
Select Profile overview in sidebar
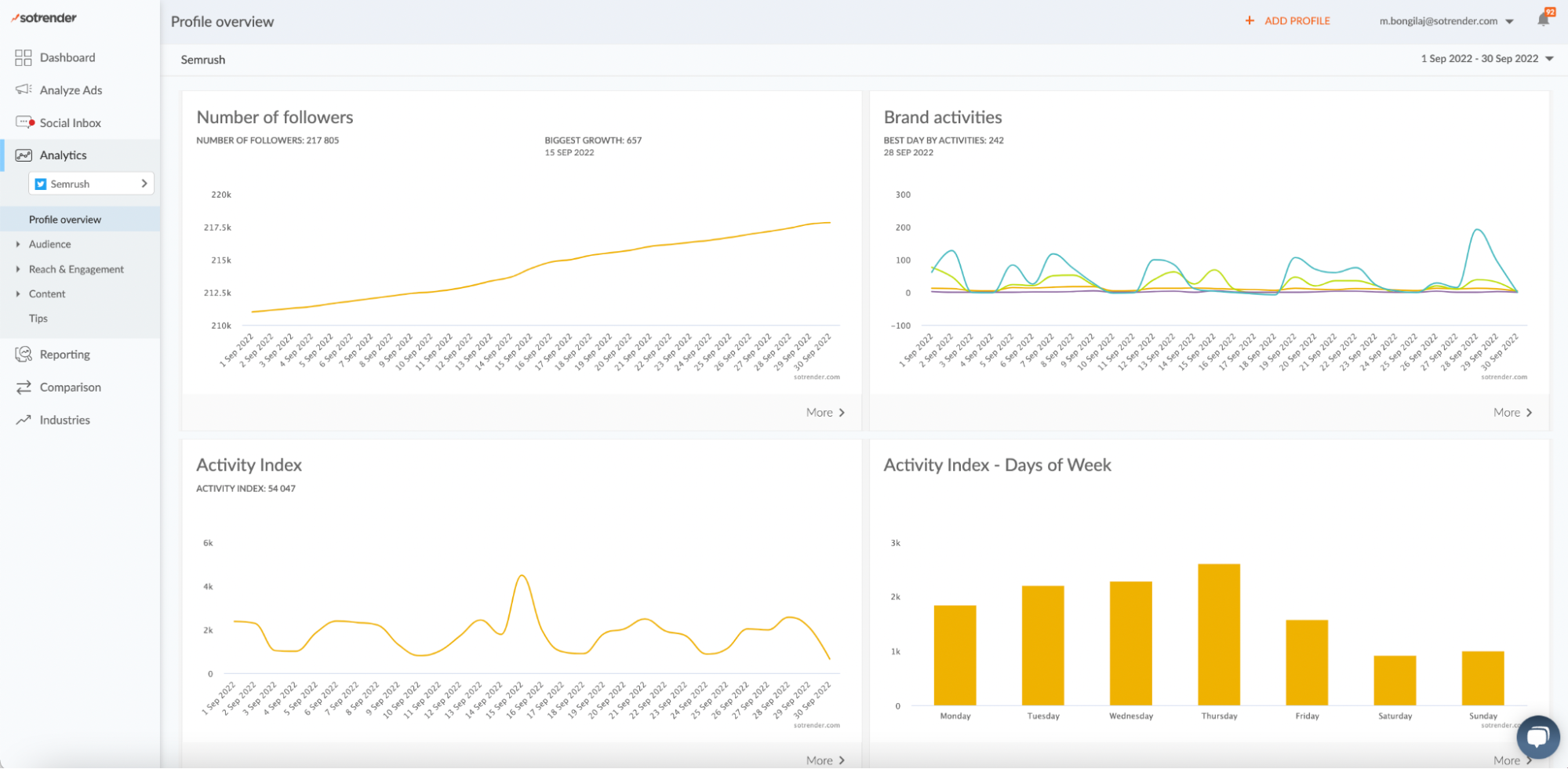coord(65,220)
